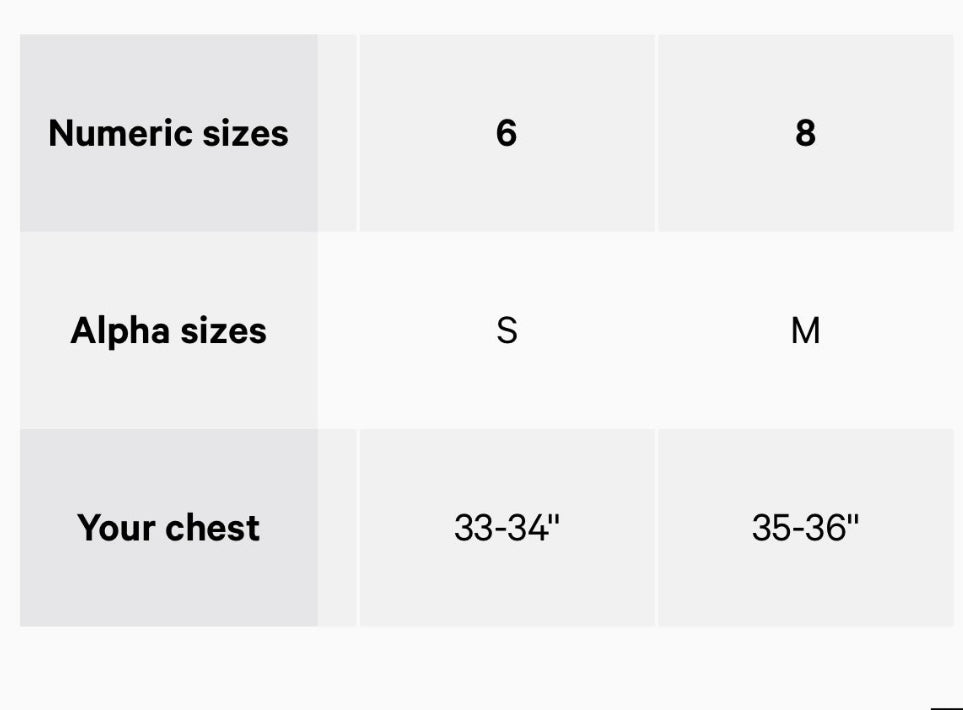Select the 35-36" chest measurement cell
This screenshot has height=710, width=963.
tap(805, 528)
